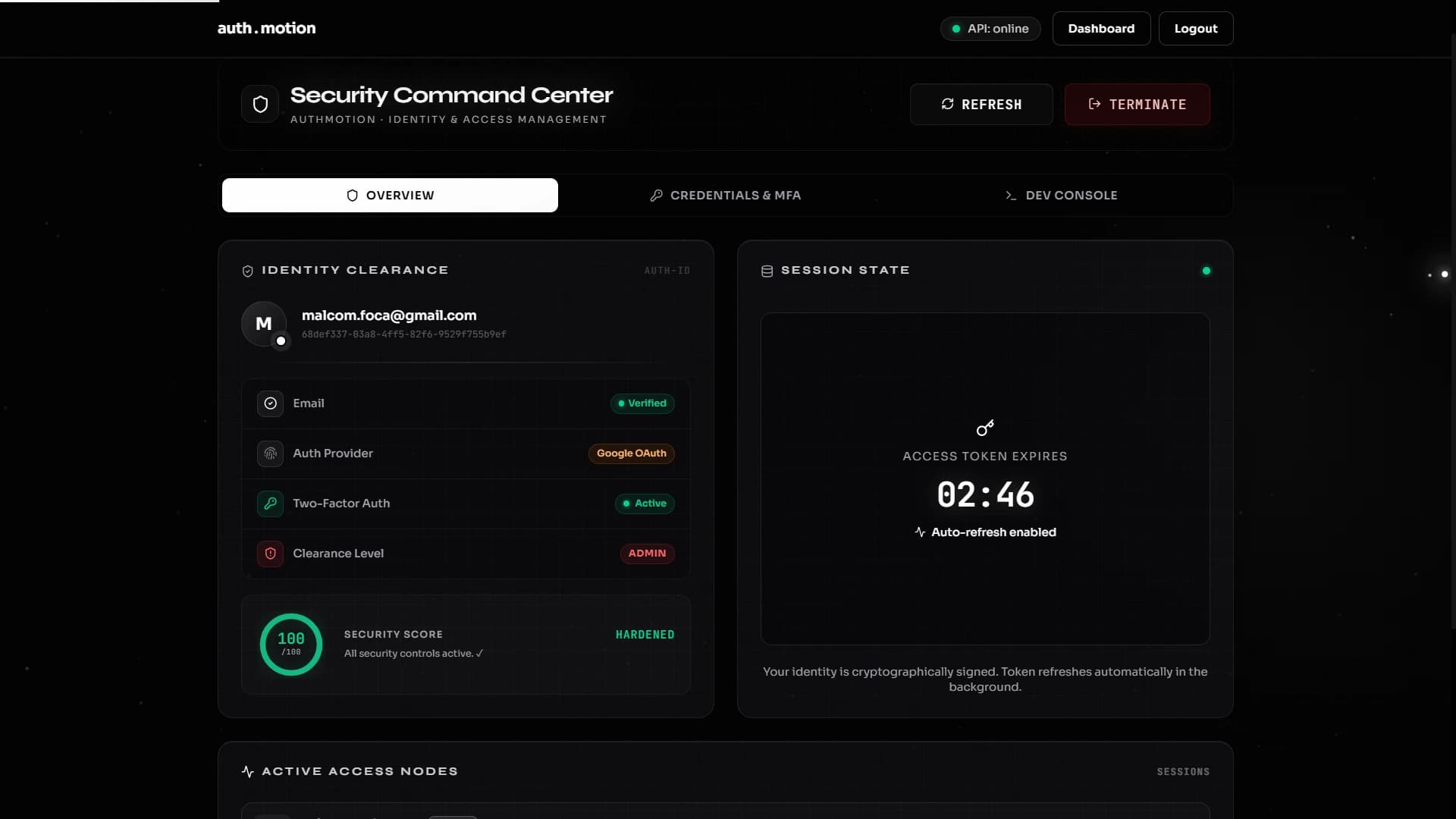Click the Two-Factor Auth key icon
Image resolution: width=1456 pixels, height=819 pixels.
point(270,504)
